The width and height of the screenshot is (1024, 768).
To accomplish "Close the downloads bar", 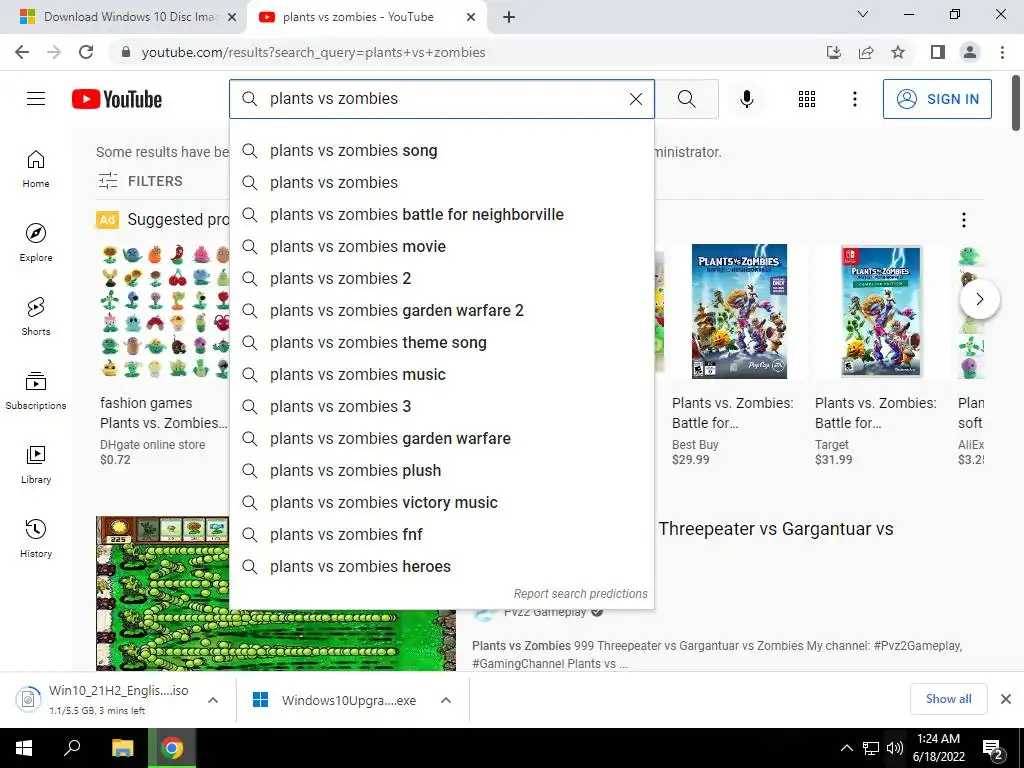I will click(1006, 699).
